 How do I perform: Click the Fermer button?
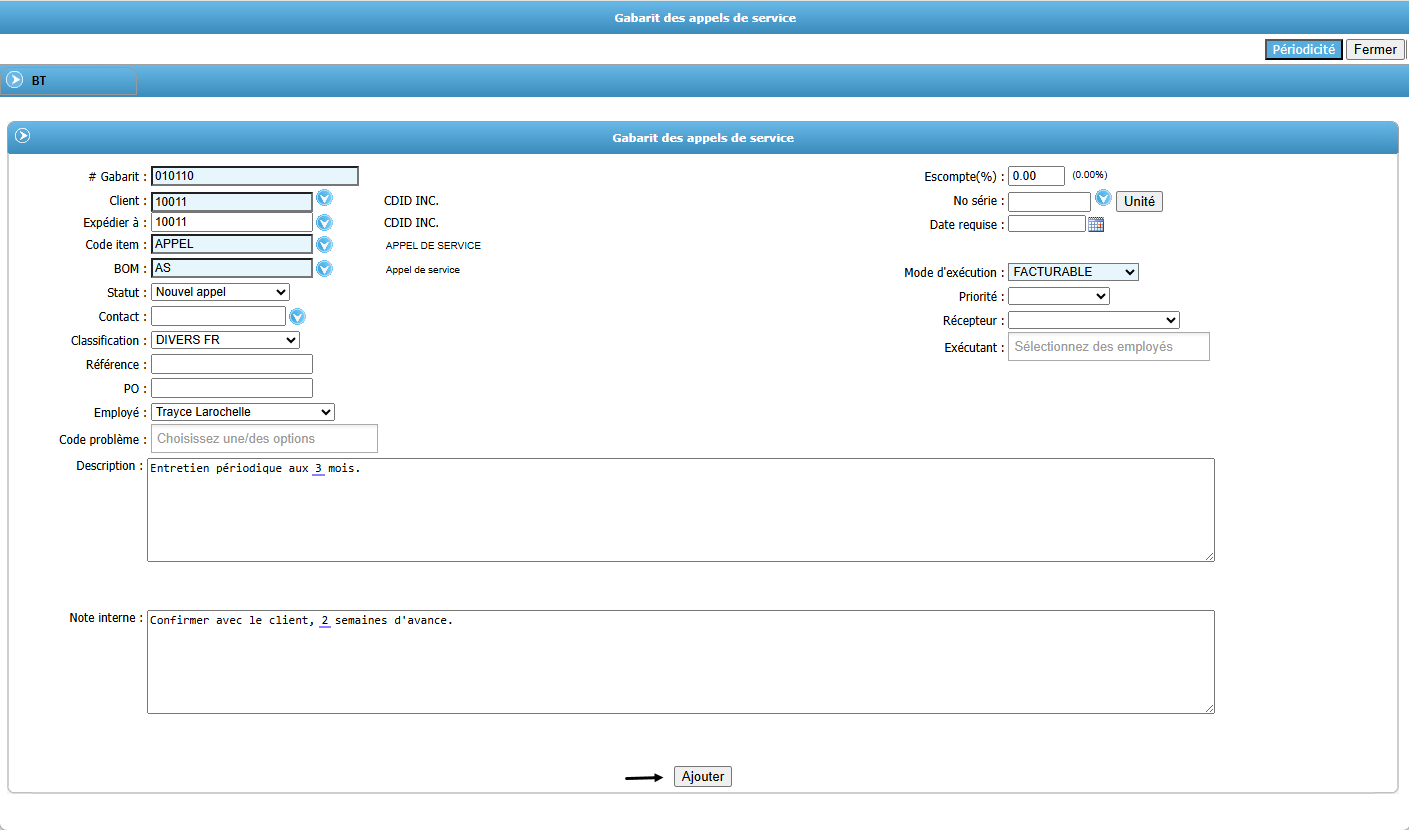click(1376, 50)
